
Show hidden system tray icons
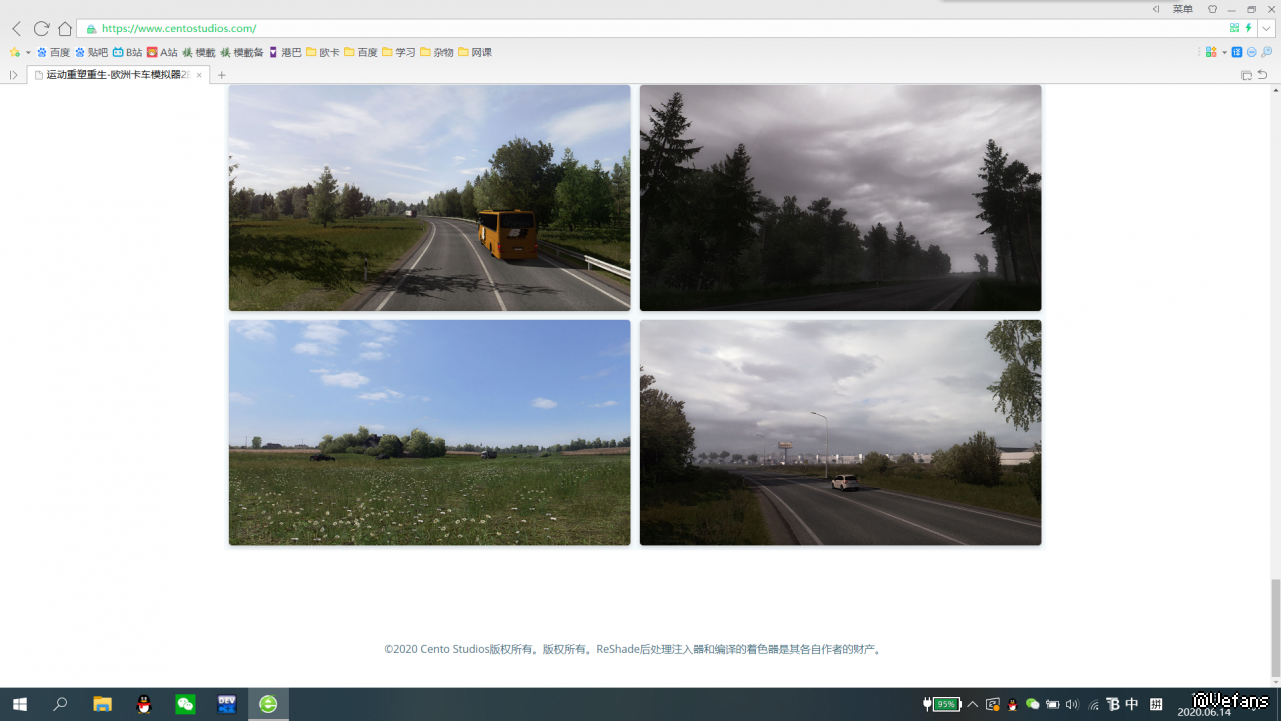click(x=972, y=704)
